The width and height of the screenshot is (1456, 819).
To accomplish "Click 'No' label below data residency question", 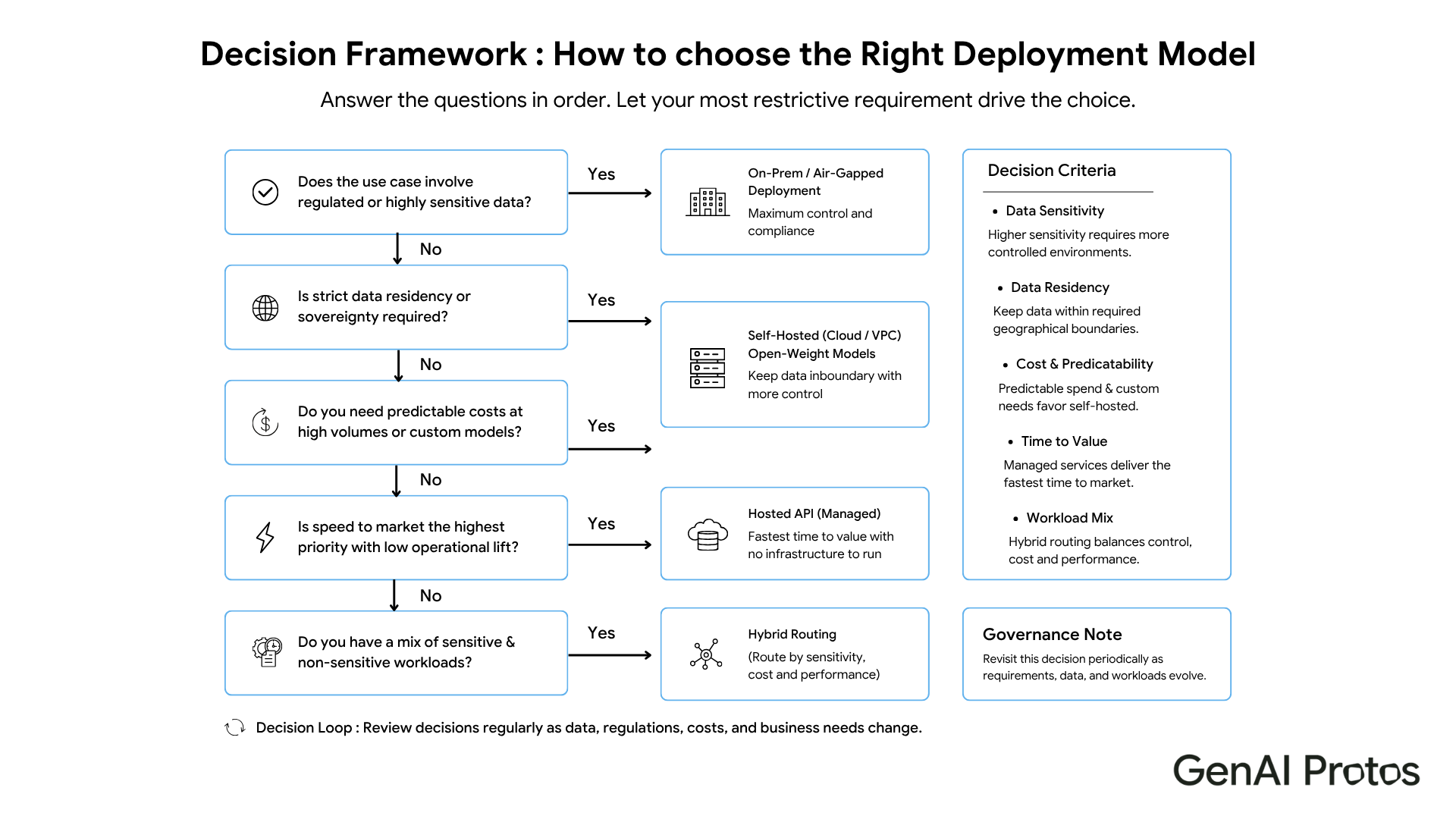I will click(431, 365).
